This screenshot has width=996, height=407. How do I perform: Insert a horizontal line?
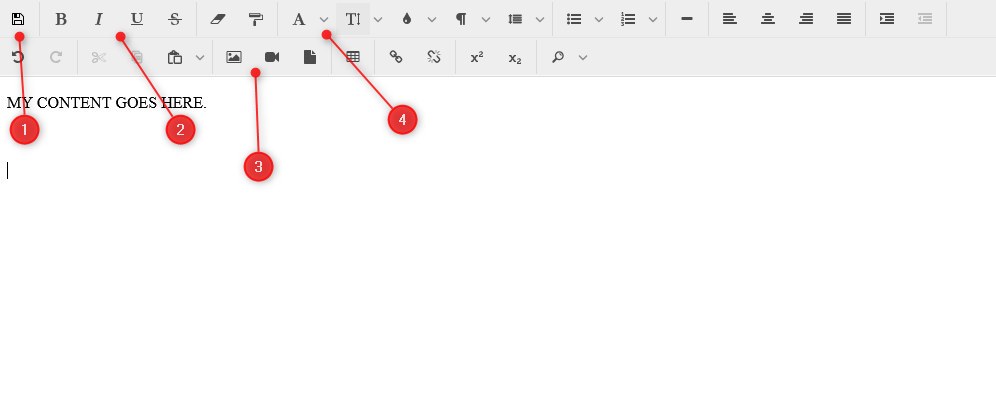(687, 19)
